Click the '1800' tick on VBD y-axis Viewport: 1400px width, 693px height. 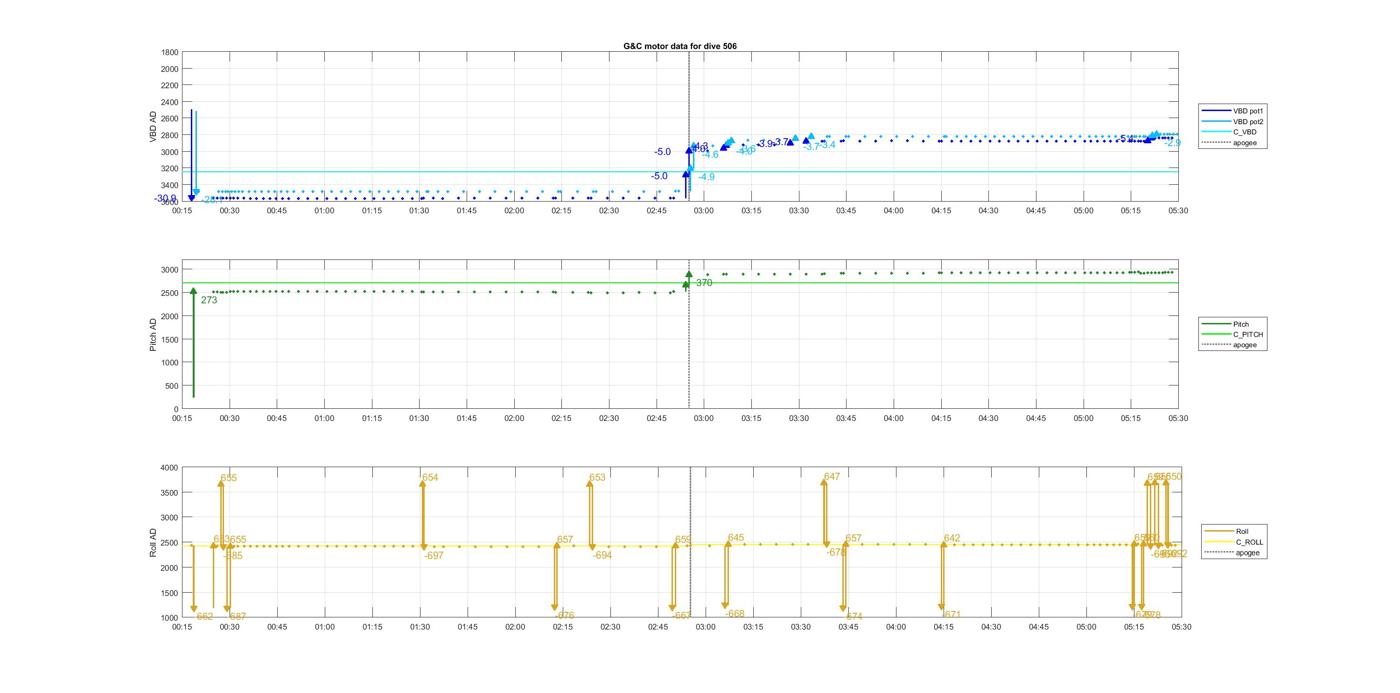(x=170, y=52)
